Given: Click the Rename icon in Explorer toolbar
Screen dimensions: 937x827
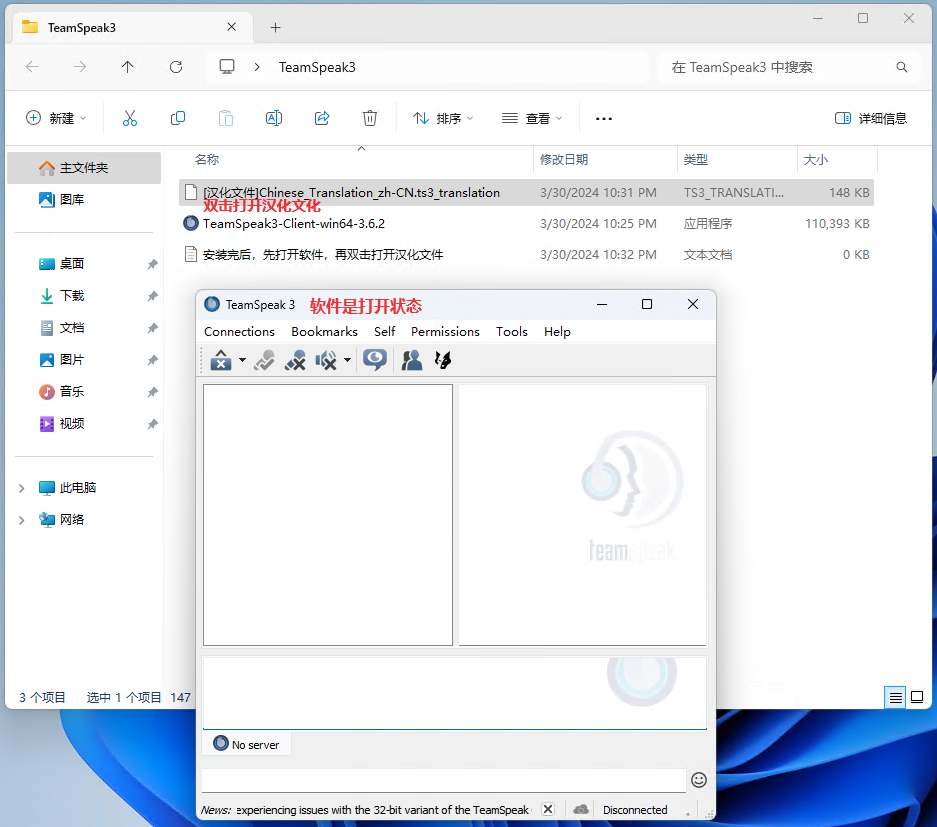Looking at the screenshot, I should pos(274,118).
